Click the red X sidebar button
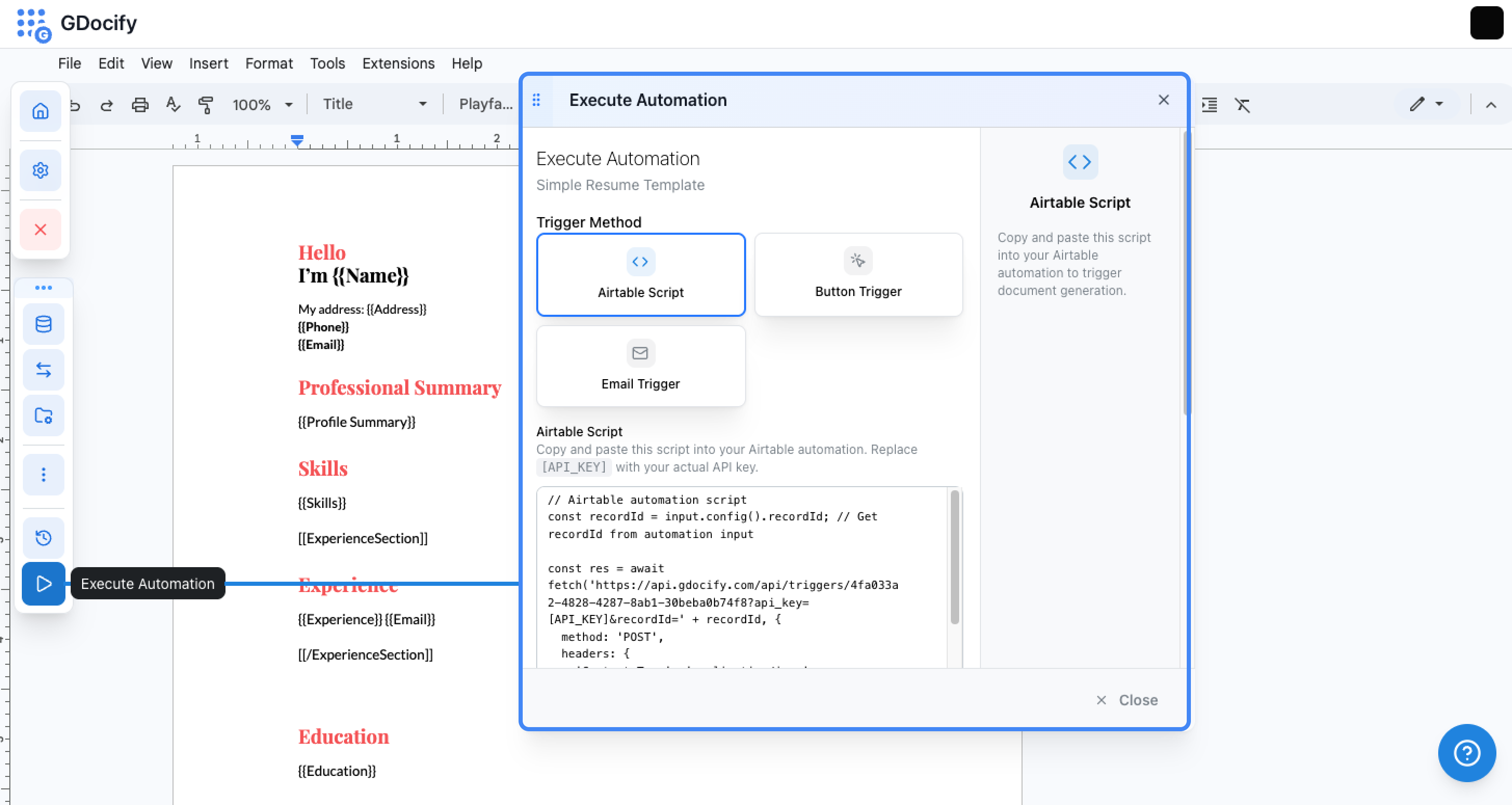 [40, 230]
